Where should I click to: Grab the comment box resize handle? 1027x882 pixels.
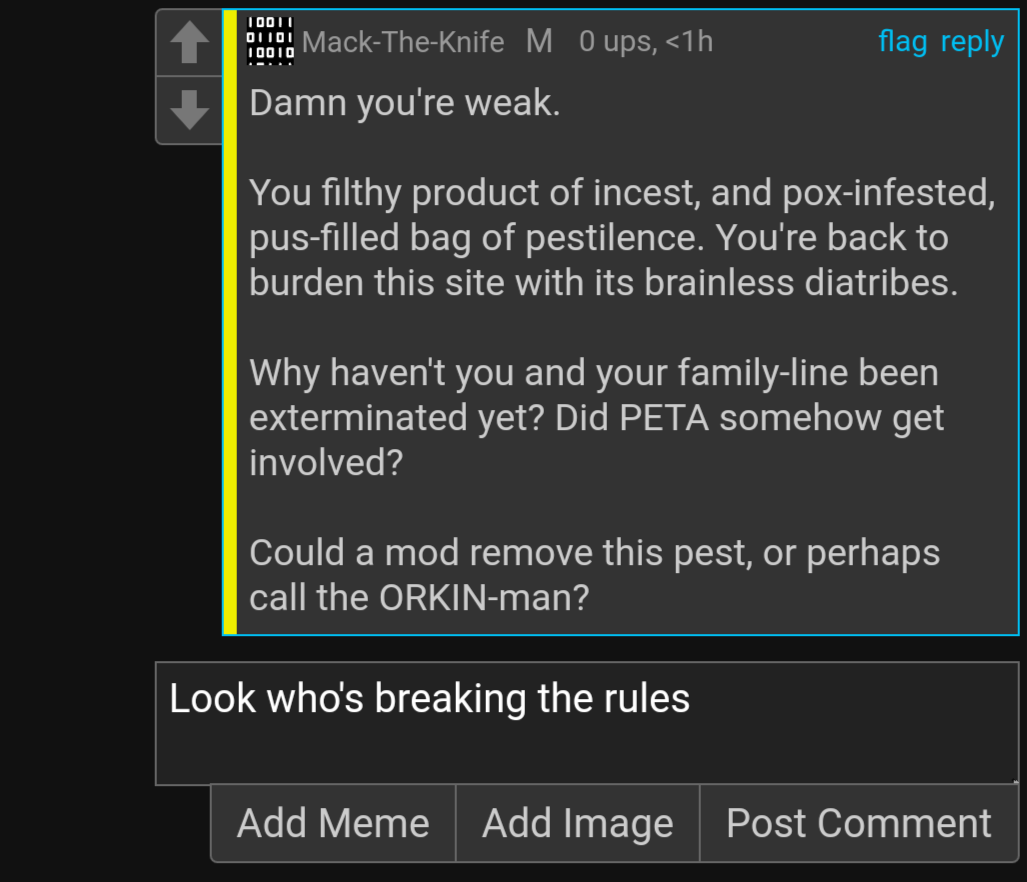pyautogui.click(x=1015, y=781)
